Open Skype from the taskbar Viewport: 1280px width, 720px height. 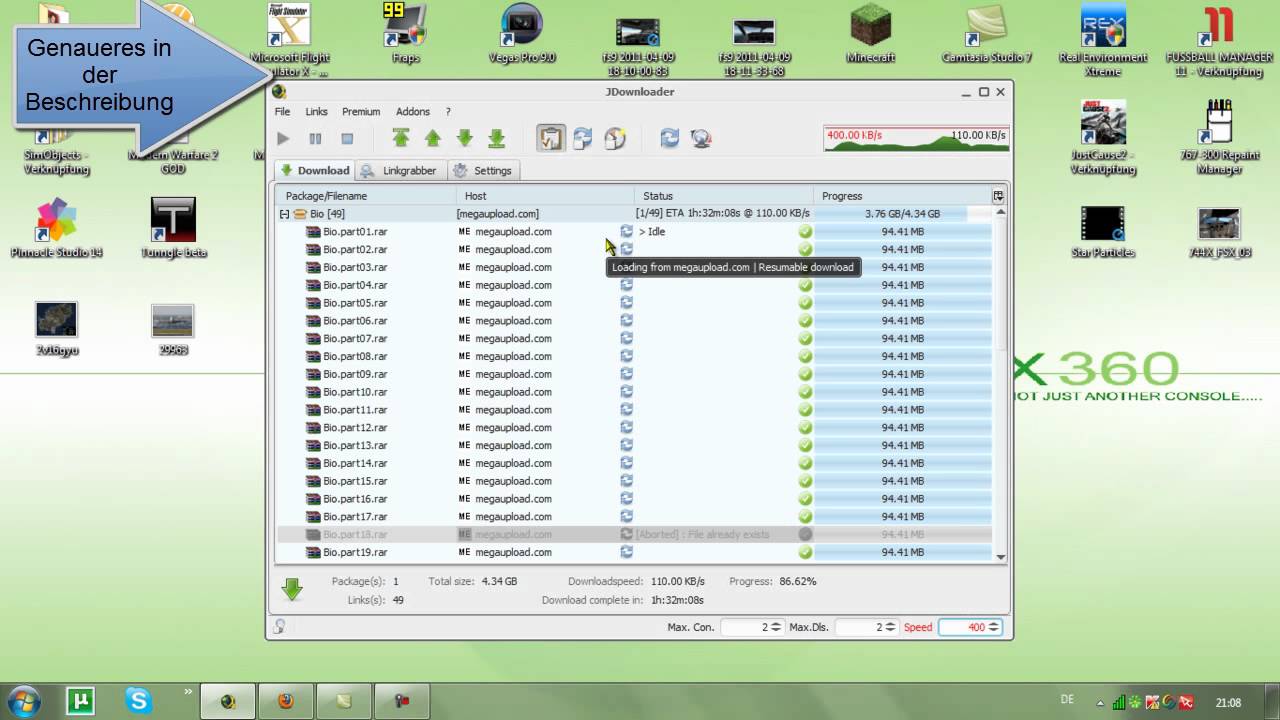coord(138,700)
